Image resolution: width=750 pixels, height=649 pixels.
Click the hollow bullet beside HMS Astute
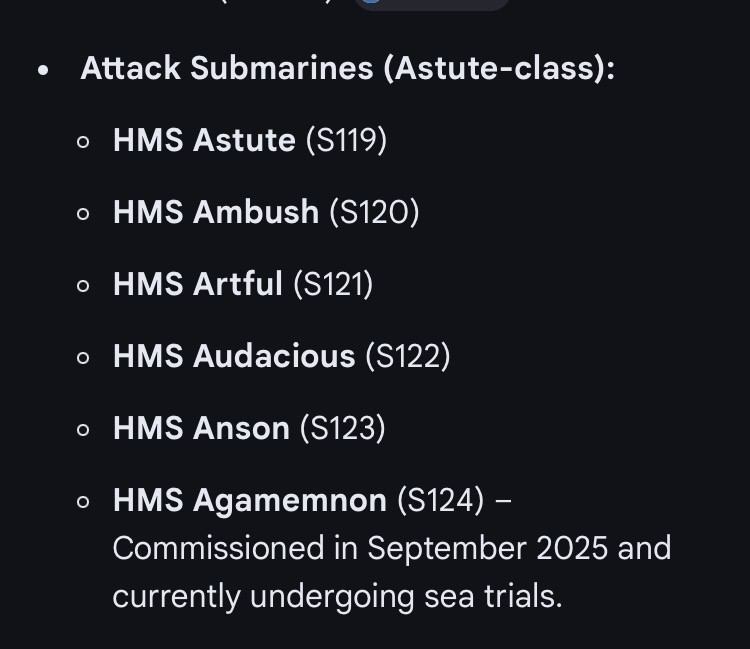[84, 141]
